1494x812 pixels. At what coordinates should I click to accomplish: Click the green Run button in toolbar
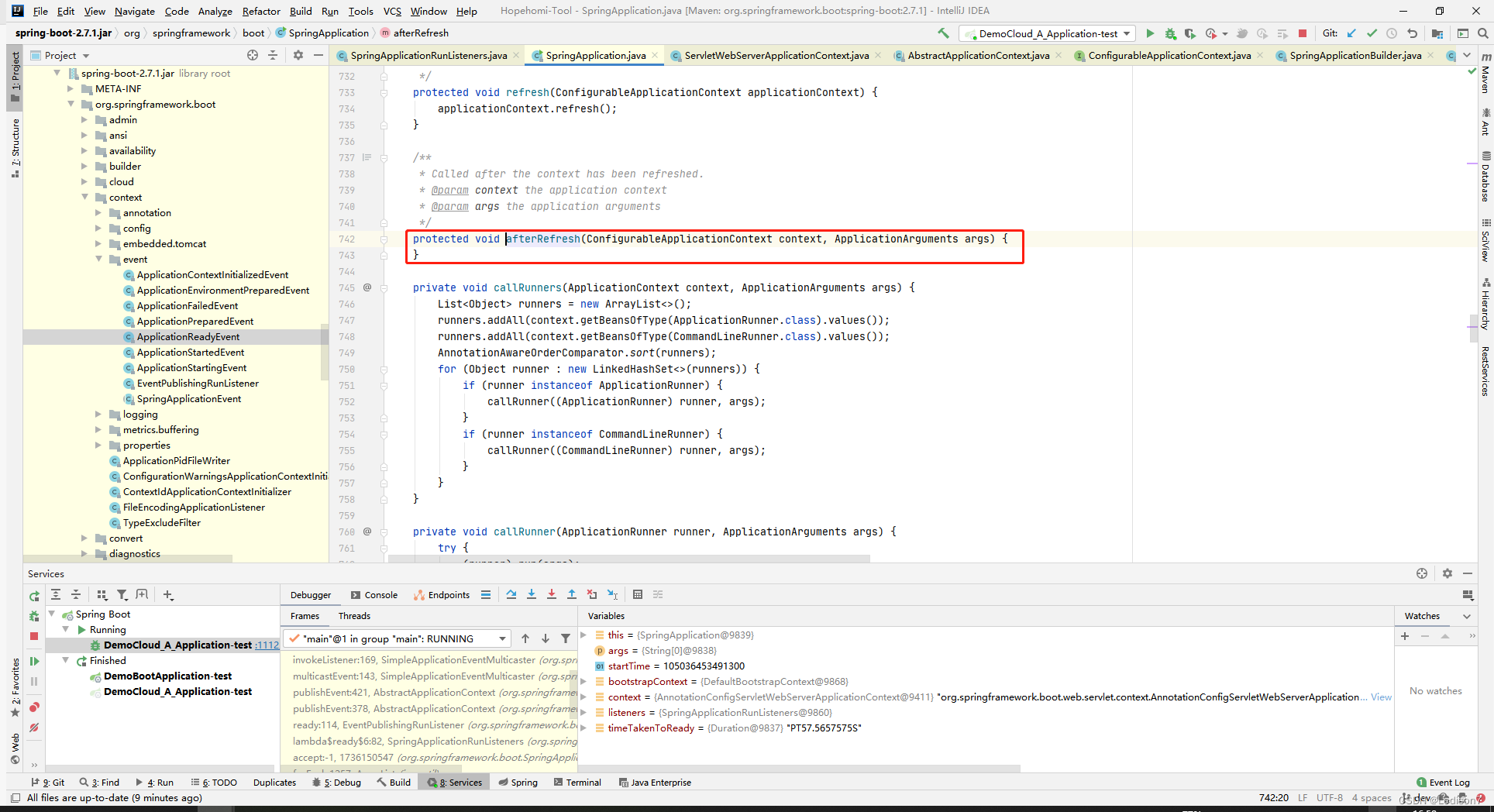(x=1150, y=33)
